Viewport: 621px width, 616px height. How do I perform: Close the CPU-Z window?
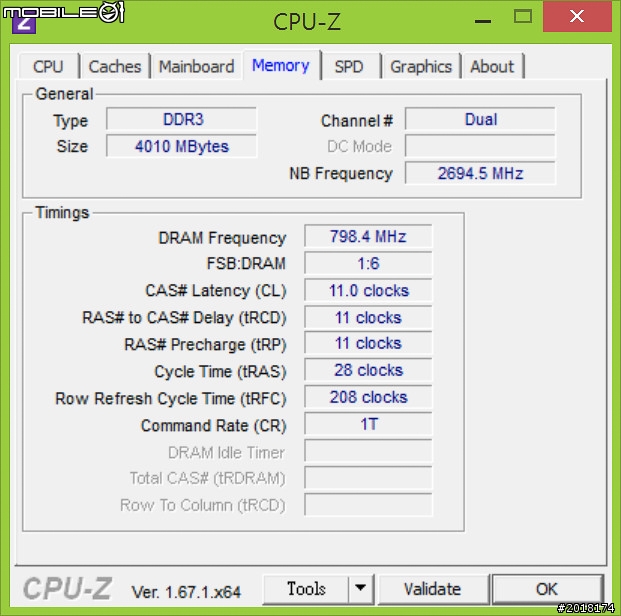pos(577,16)
